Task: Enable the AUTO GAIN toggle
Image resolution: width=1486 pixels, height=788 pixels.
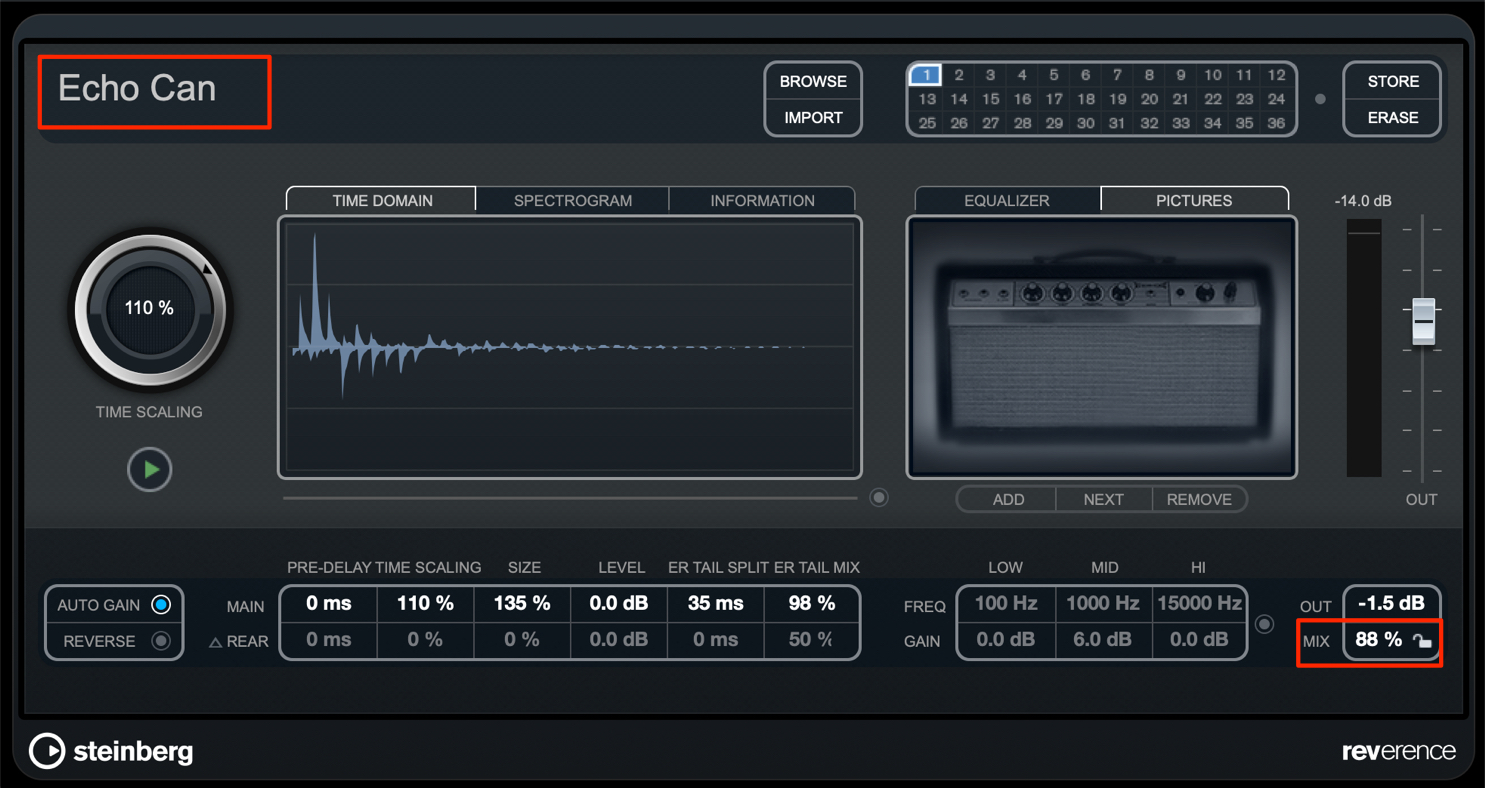Action: coord(160,605)
